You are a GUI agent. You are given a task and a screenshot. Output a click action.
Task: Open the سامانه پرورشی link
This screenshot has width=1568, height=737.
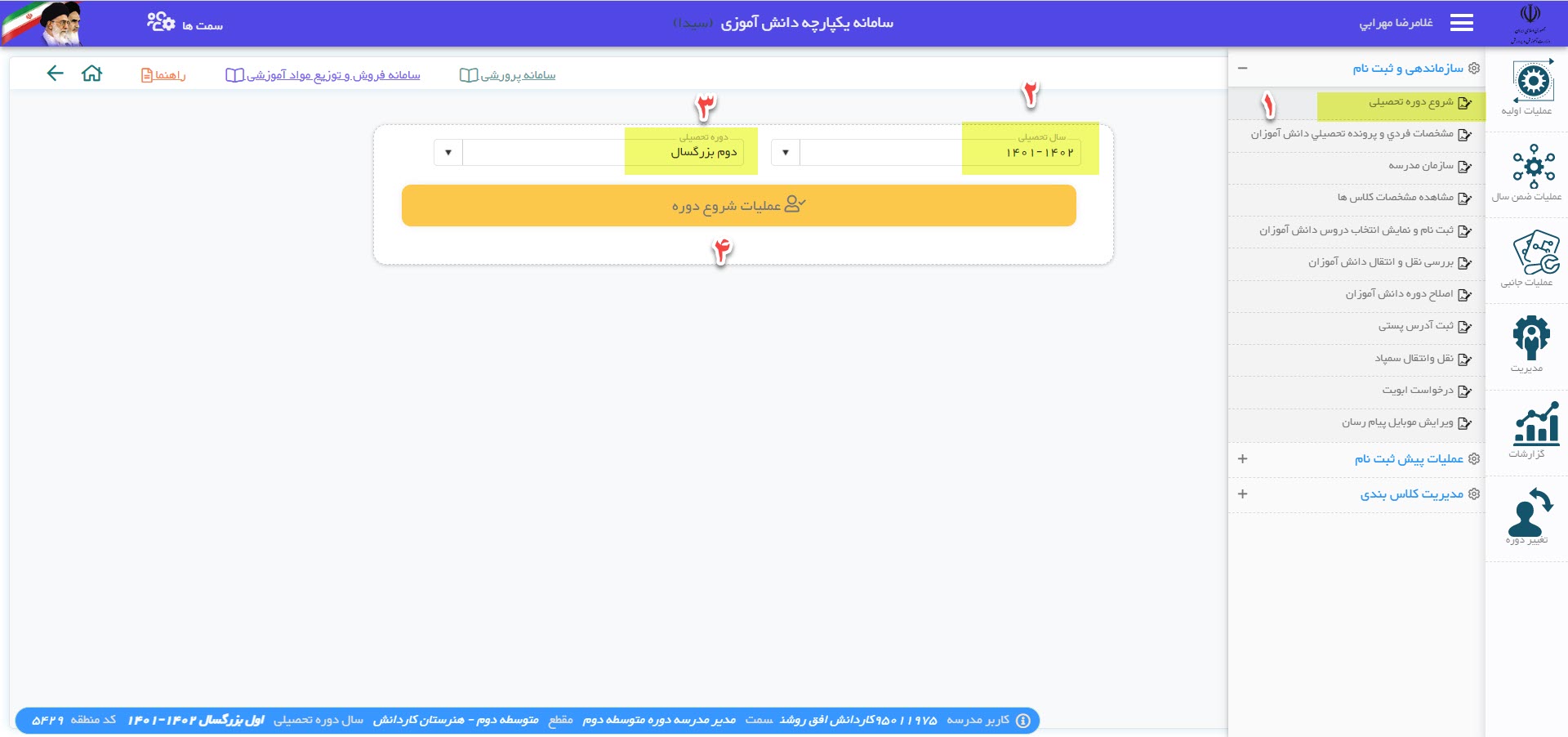pyautogui.click(x=508, y=75)
